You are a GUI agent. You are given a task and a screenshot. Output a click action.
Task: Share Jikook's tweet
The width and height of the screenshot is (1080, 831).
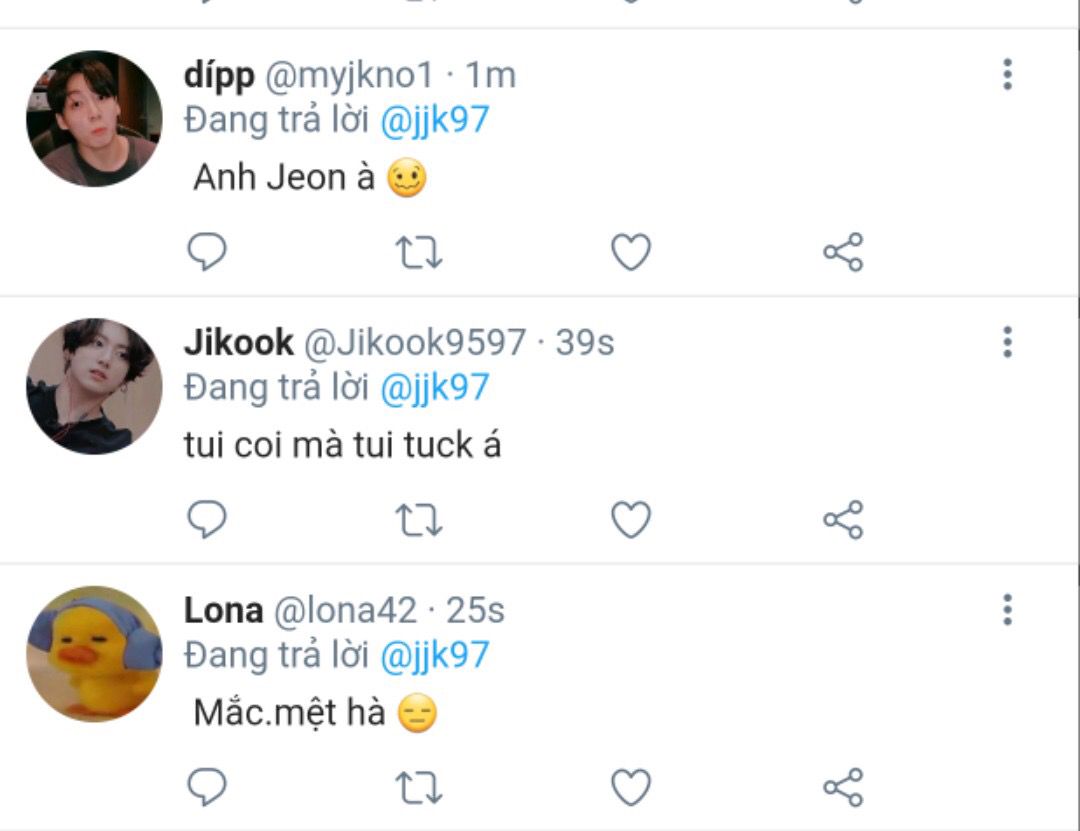click(x=843, y=519)
